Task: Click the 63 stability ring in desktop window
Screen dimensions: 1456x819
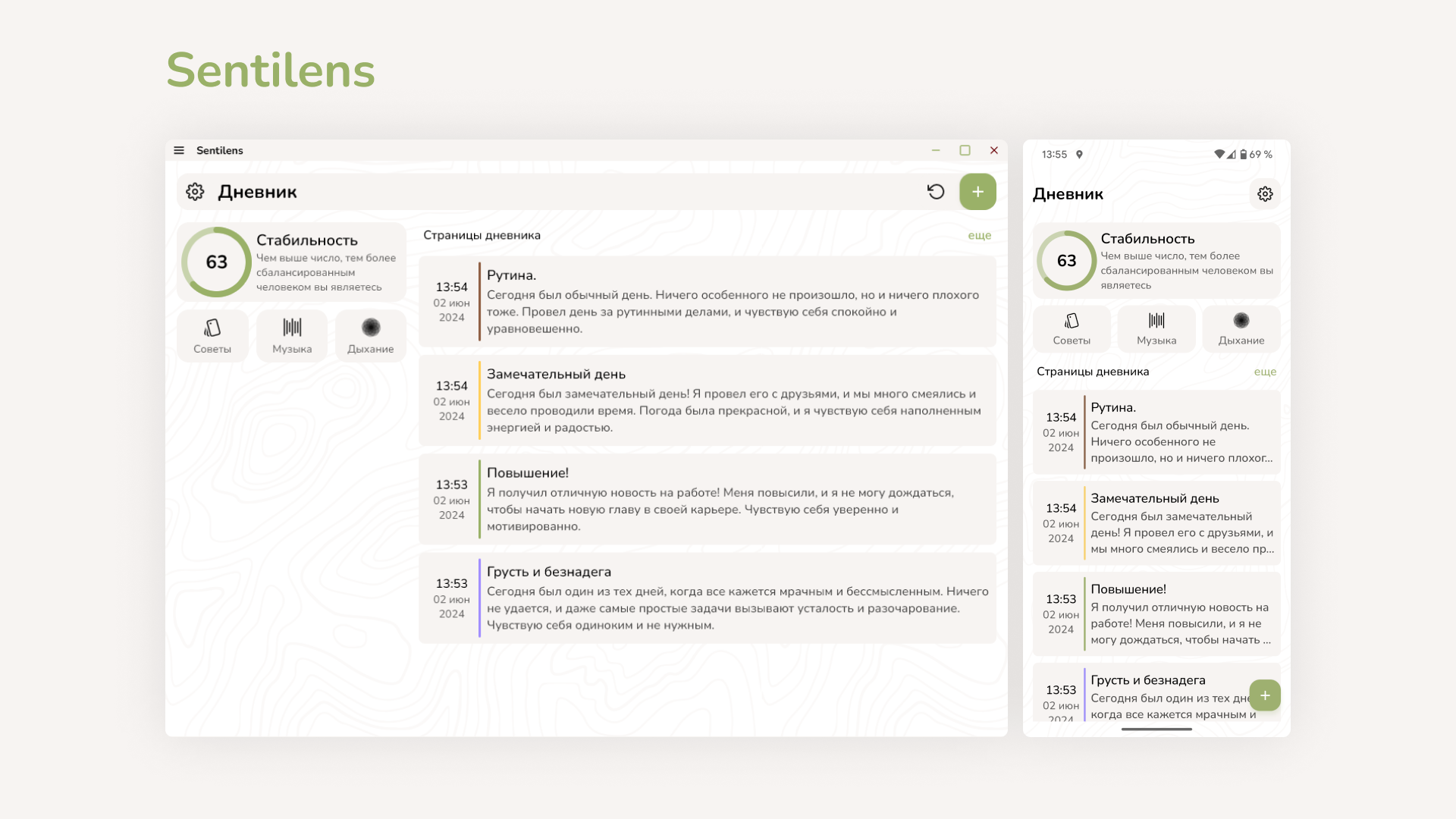Action: (x=216, y=262)
